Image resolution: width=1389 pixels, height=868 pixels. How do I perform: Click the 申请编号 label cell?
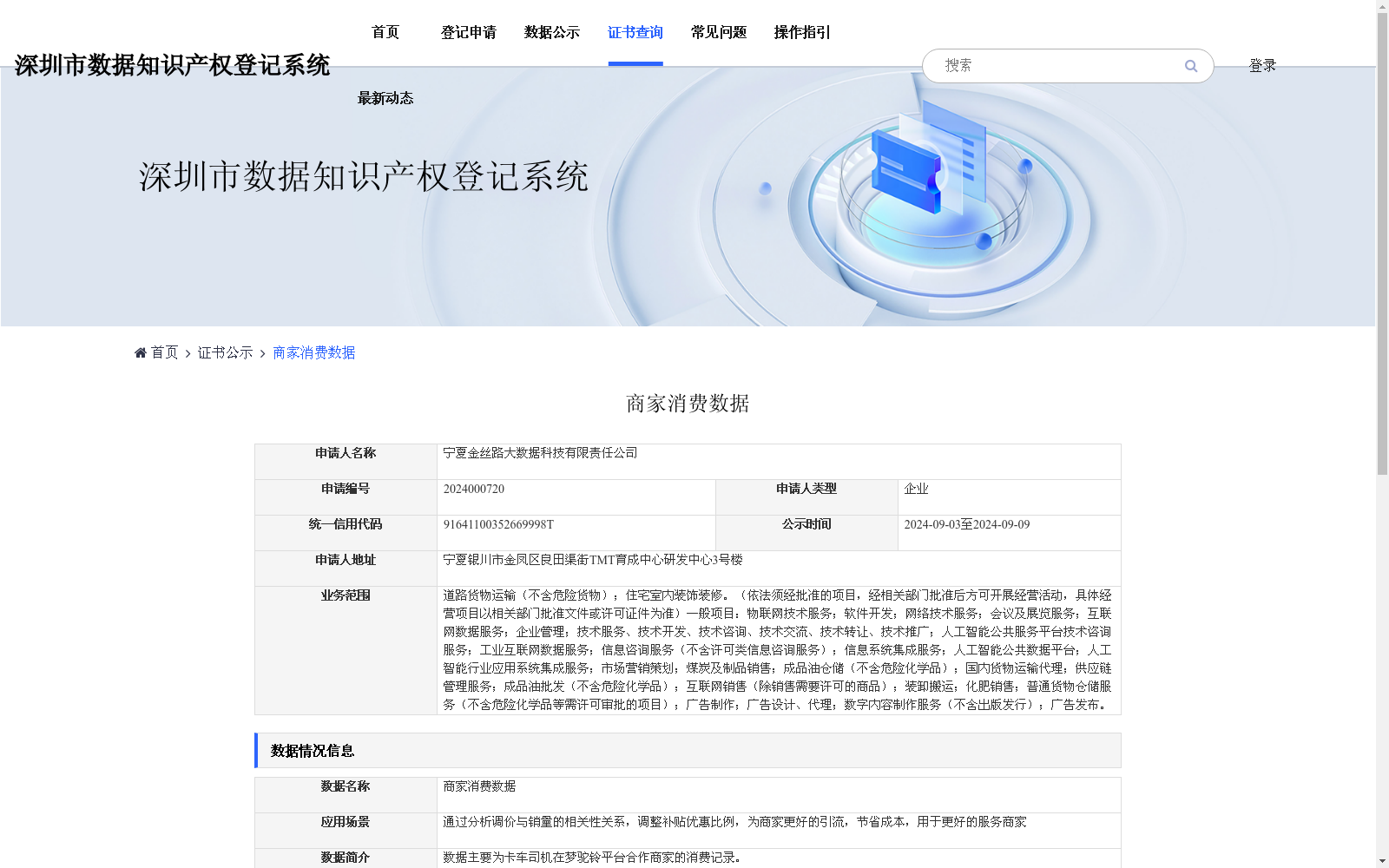(x=346, y=497)
